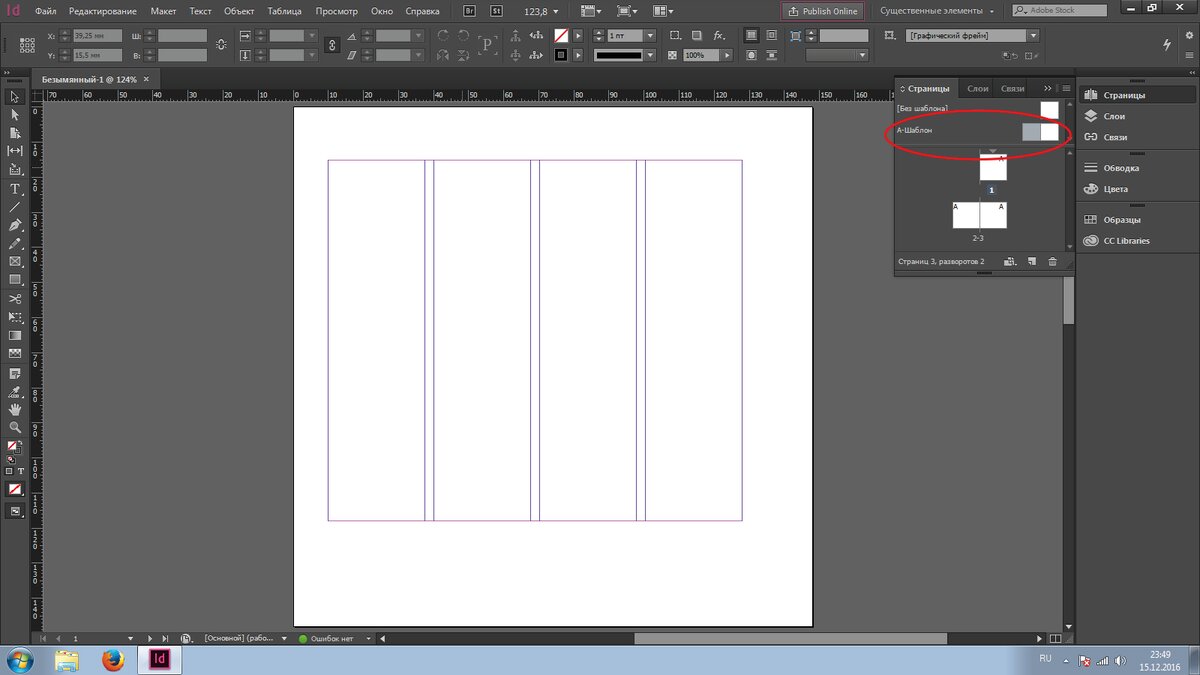Click the X position field 39,25 мм
The width and height of the screenshot is (1200, 675).
(x=98, y=35)
